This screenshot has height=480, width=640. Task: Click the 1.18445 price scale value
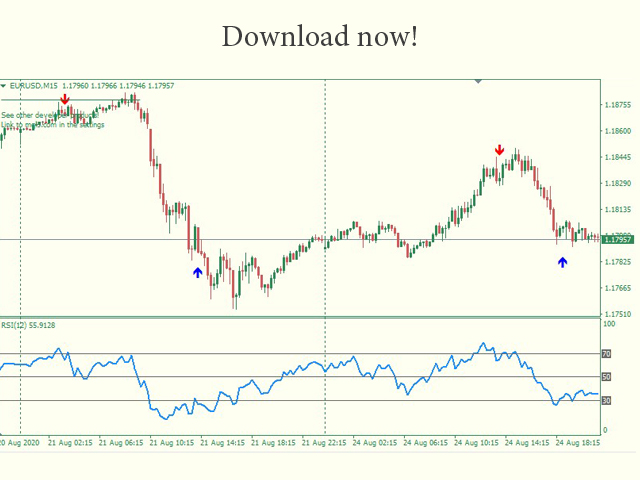(x=618, y=157)
